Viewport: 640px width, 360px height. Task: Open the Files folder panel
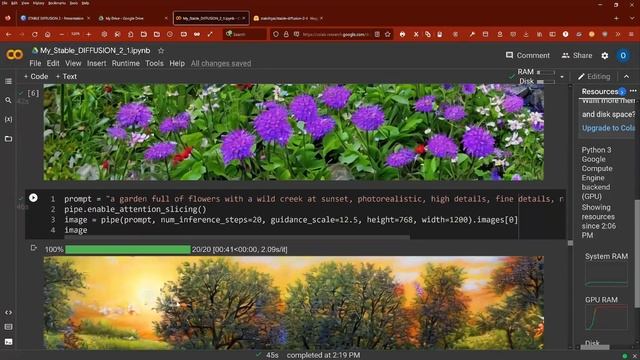[8, 139]
